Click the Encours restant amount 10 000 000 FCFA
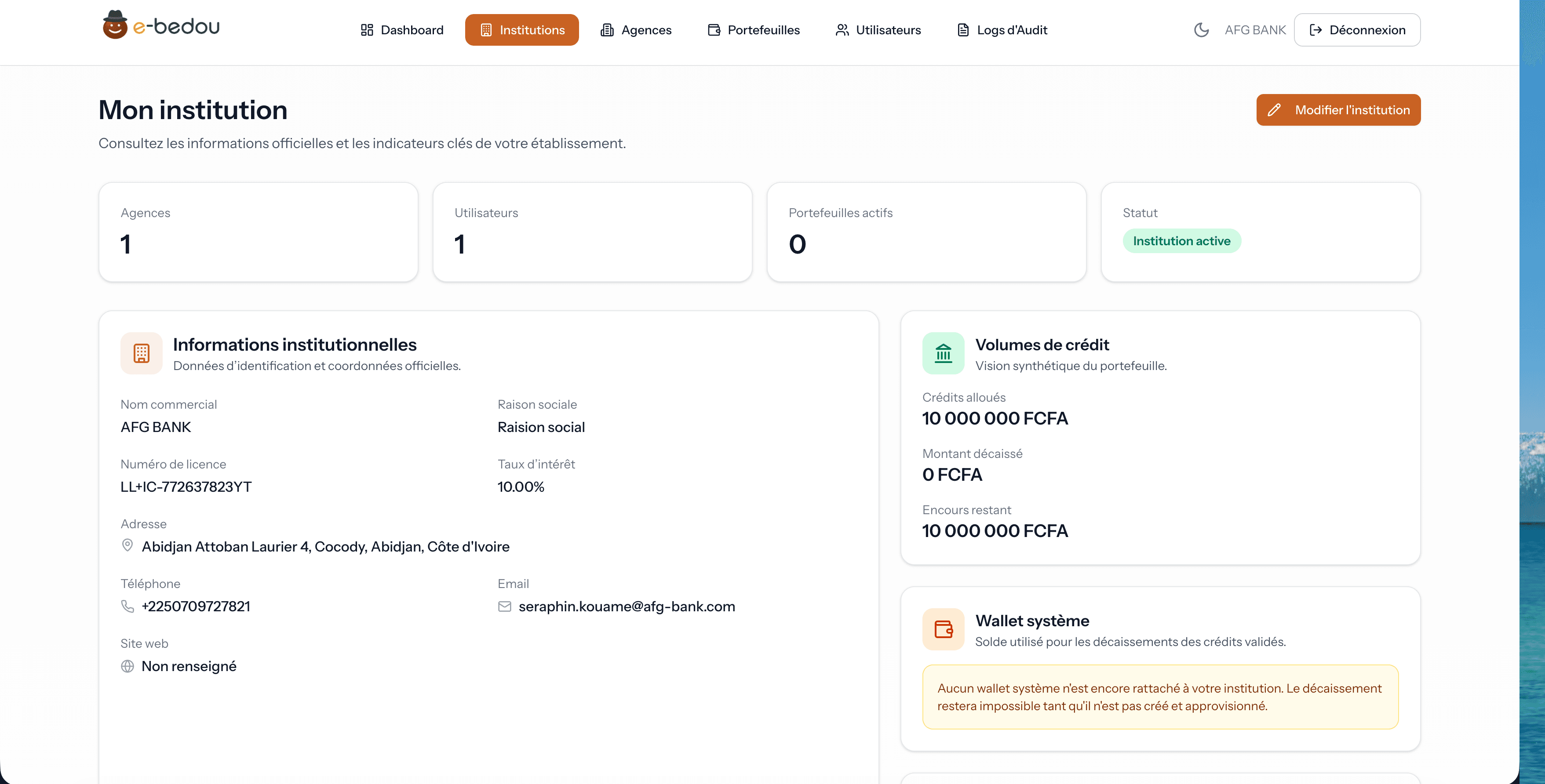The image size is (1545, 784). [x=995, y=531]
